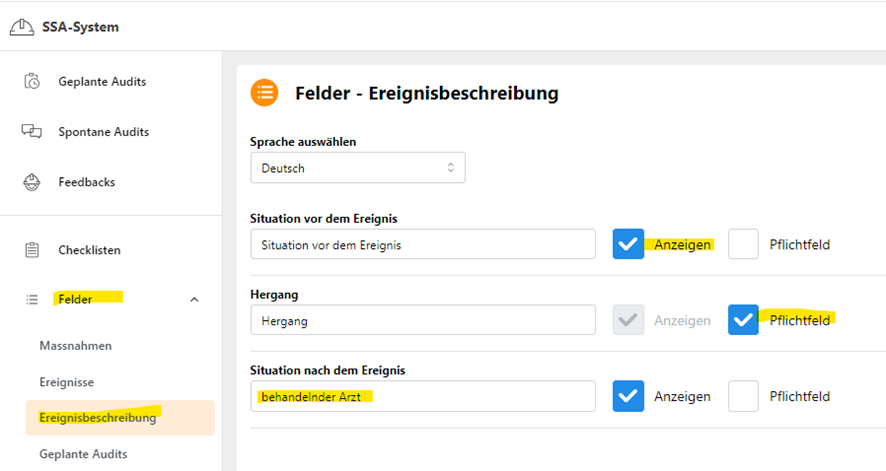This screenshot has width=886, height=471.
Task: Click the field containing behandelnder Arzt
Action: point(423,396)
